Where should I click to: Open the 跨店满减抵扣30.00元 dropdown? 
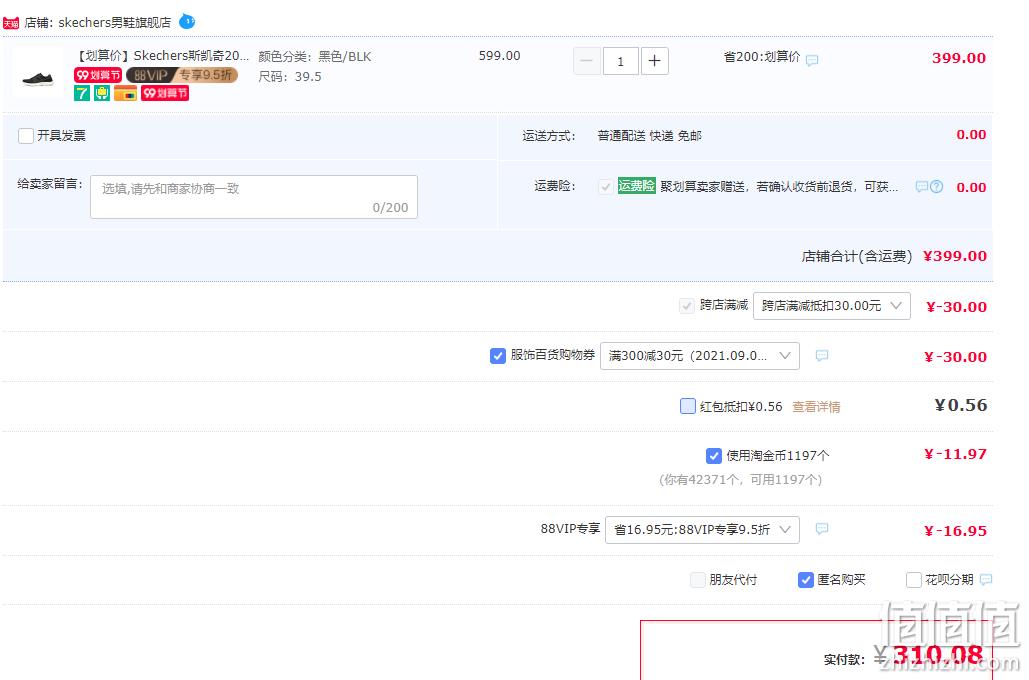tap(831, 306)
